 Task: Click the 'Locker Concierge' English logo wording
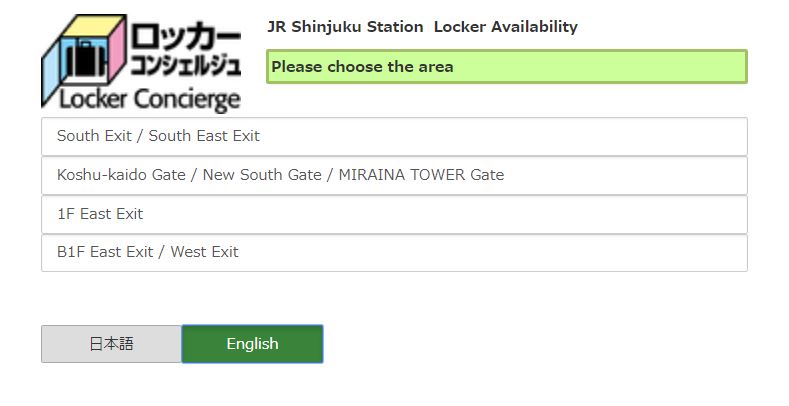(150, 99)
